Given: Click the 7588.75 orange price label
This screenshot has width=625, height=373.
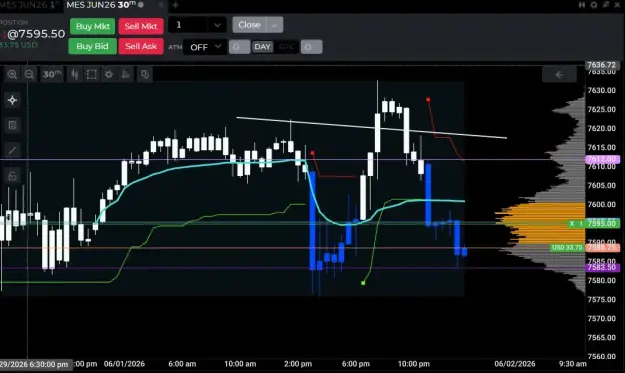Looking at the screenshot, I should 602,247.
